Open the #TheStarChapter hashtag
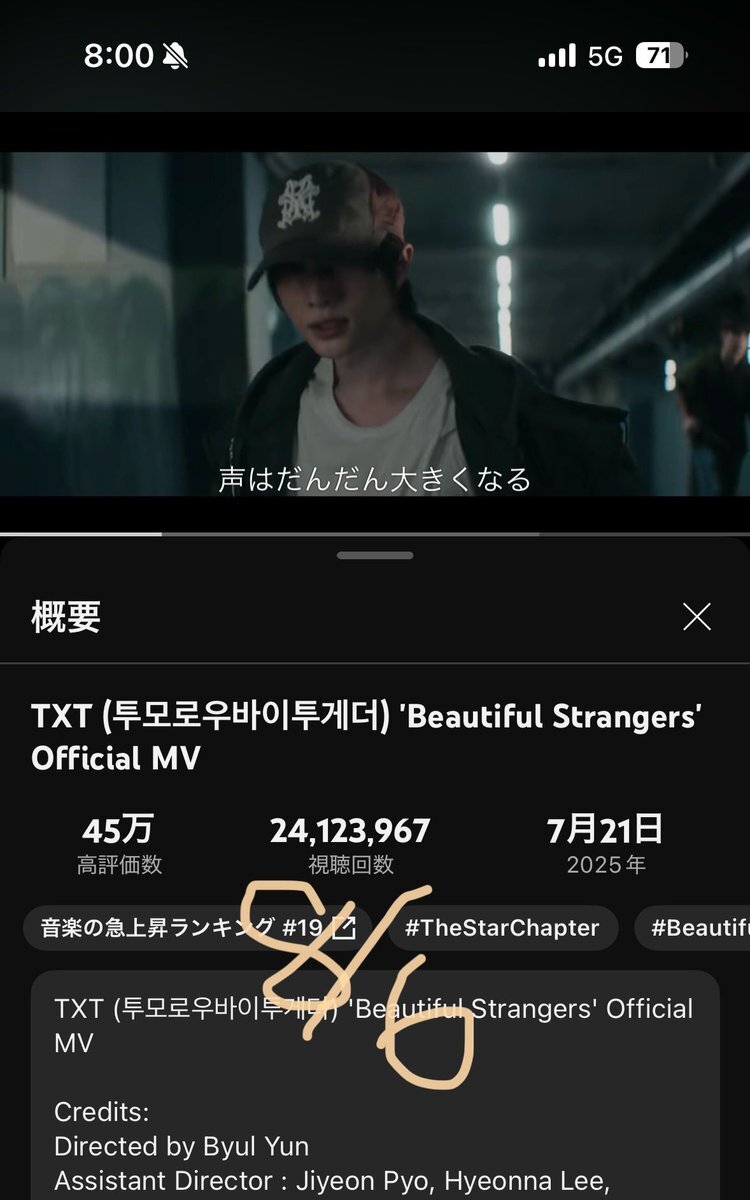Viewport: 750px width, 1200px height. [x=502, y=928]
